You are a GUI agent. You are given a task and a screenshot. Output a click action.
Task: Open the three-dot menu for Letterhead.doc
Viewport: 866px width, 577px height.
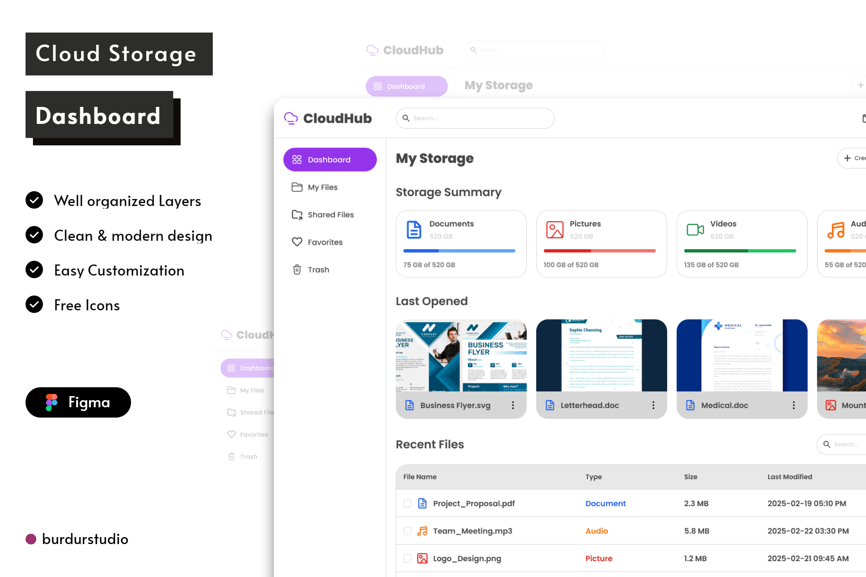(x=653, y=406)
